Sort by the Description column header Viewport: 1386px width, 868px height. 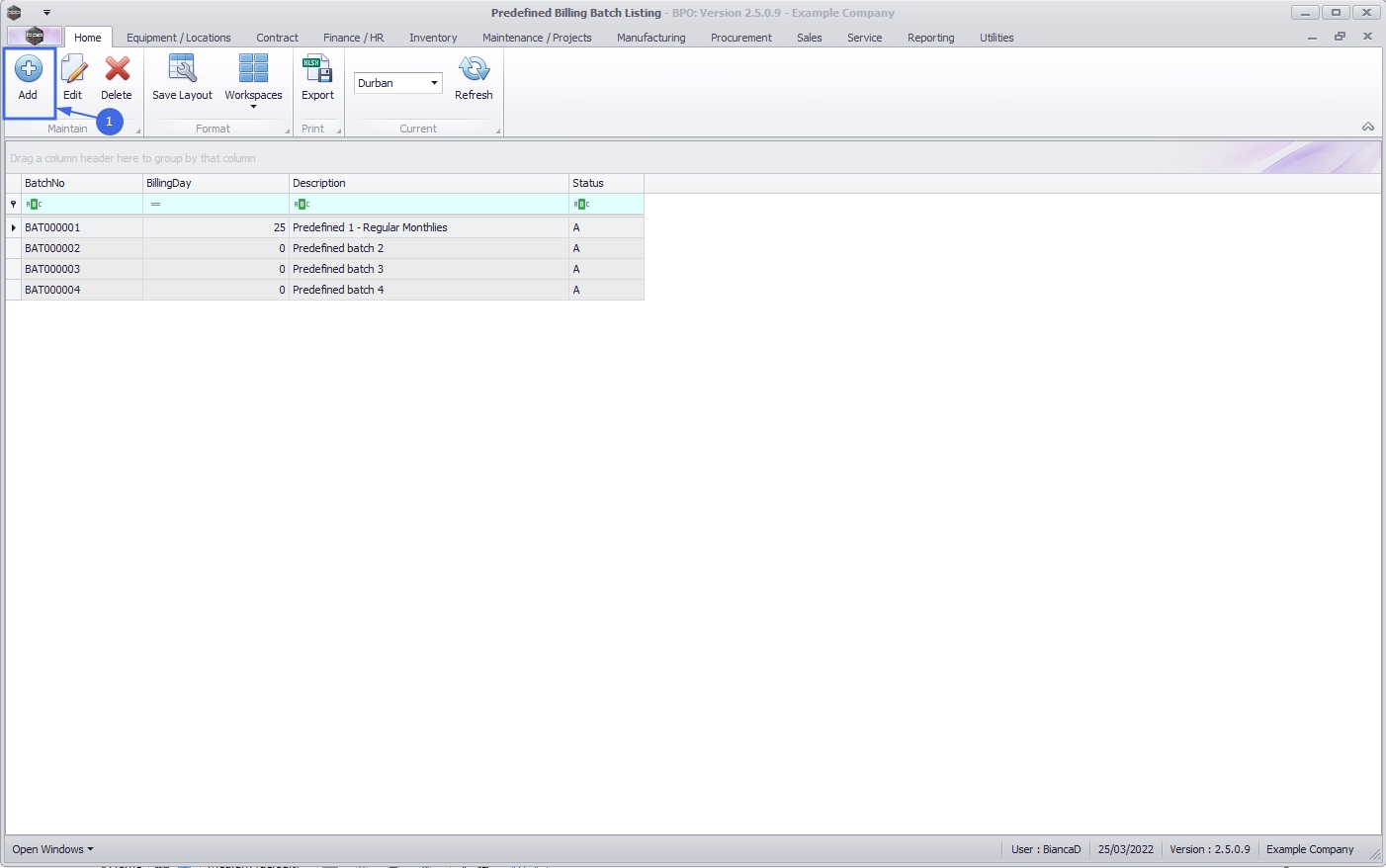[429, 183]
